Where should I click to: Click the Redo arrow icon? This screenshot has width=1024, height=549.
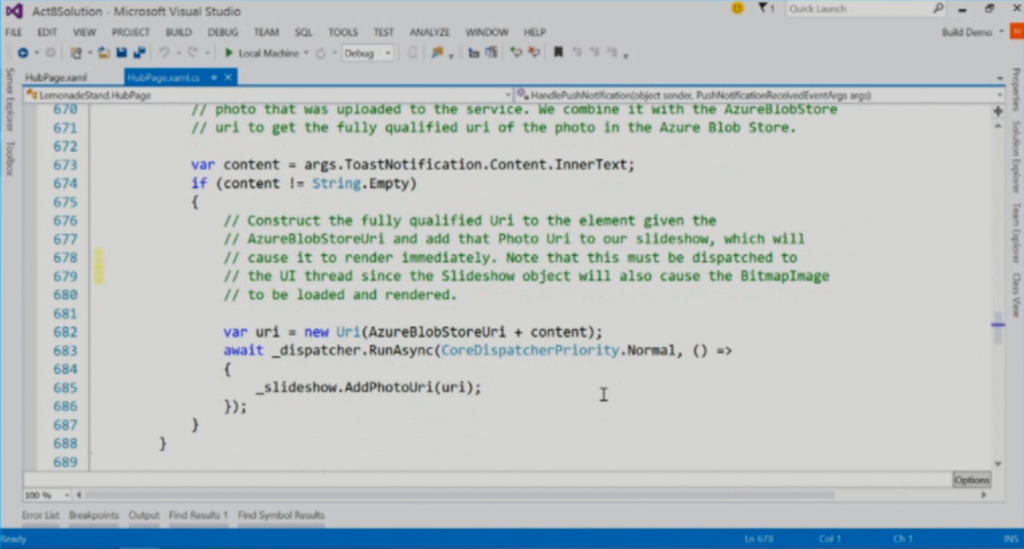193,53
